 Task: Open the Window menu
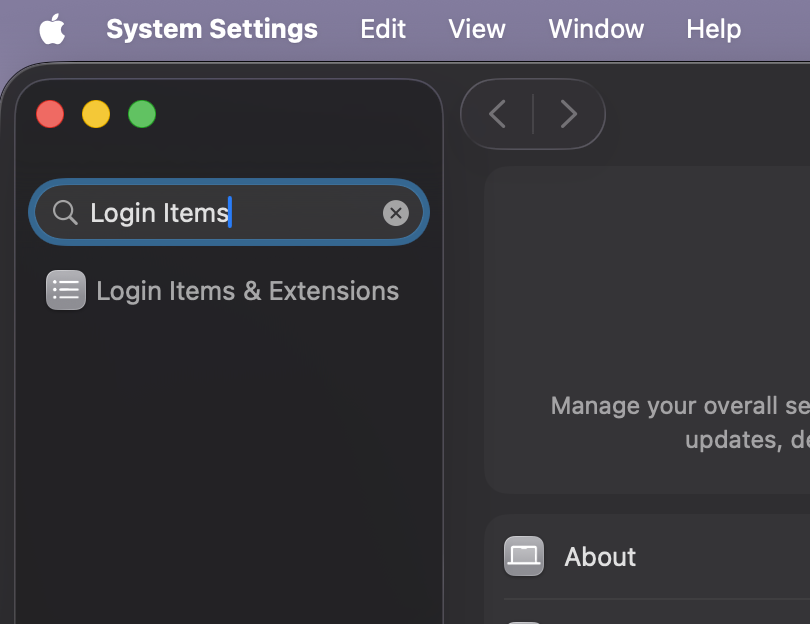[x=596, y=29]
